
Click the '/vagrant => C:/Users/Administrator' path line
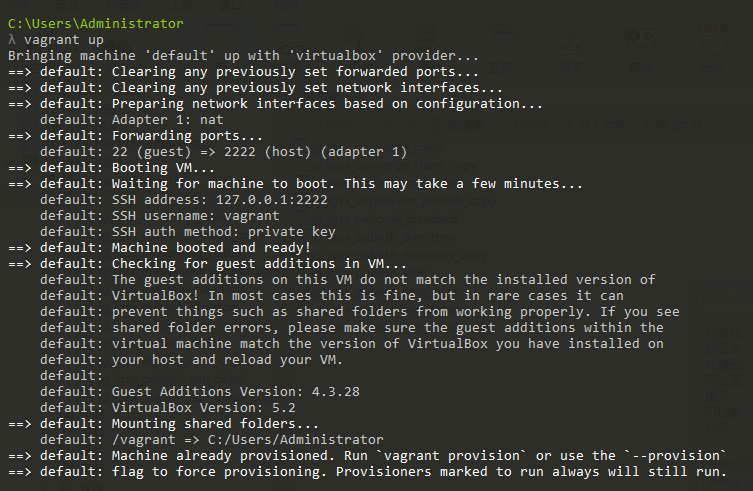tap(247, 439)
